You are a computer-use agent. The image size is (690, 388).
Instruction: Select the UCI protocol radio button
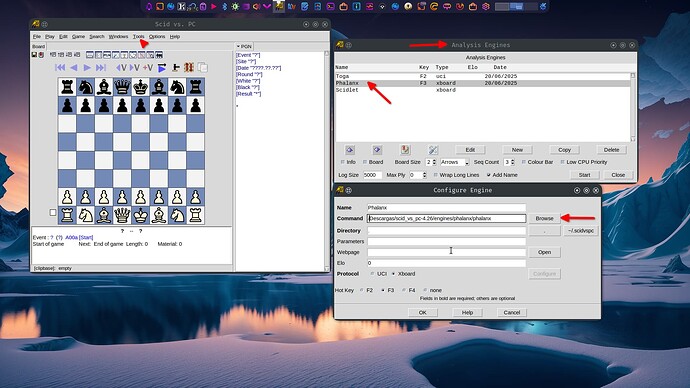pyautogui.click(x=372, y=274)
